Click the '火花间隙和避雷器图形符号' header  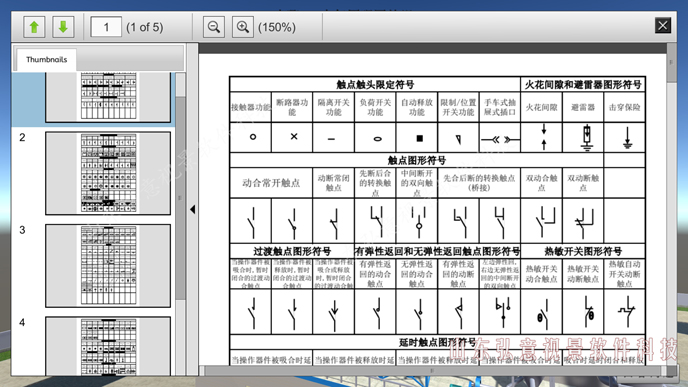[x=583, y=84]
